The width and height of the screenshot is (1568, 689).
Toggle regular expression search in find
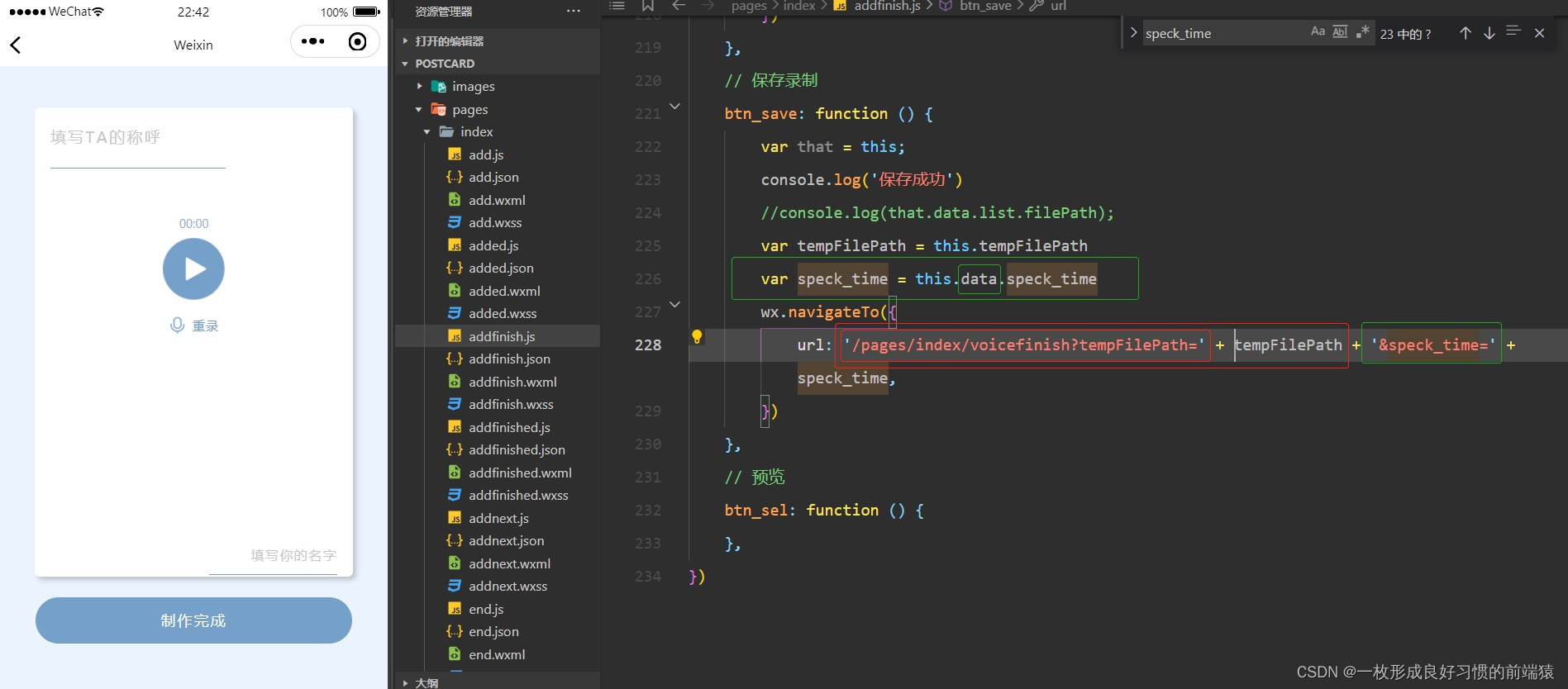pyautogui.click(x=1362, y=31)
